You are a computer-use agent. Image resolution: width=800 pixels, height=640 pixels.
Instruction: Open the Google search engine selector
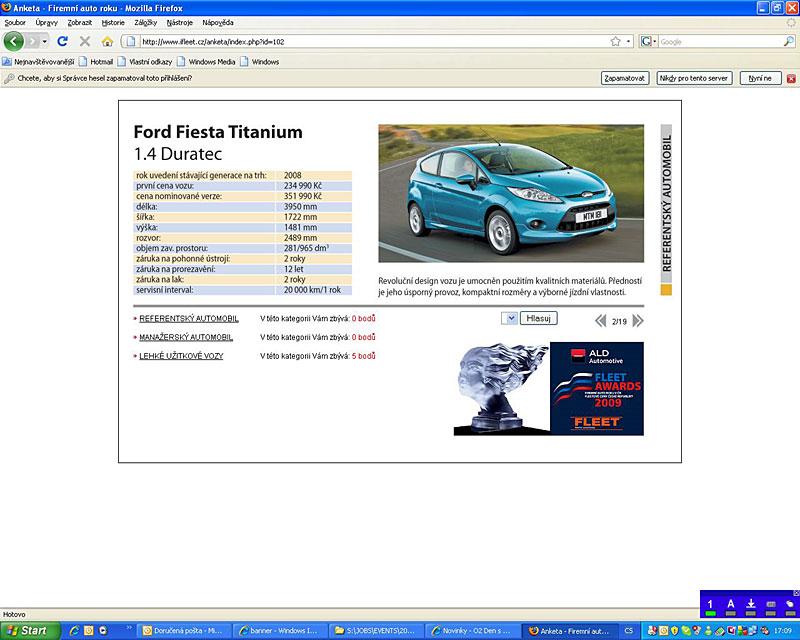click(648, 41)
